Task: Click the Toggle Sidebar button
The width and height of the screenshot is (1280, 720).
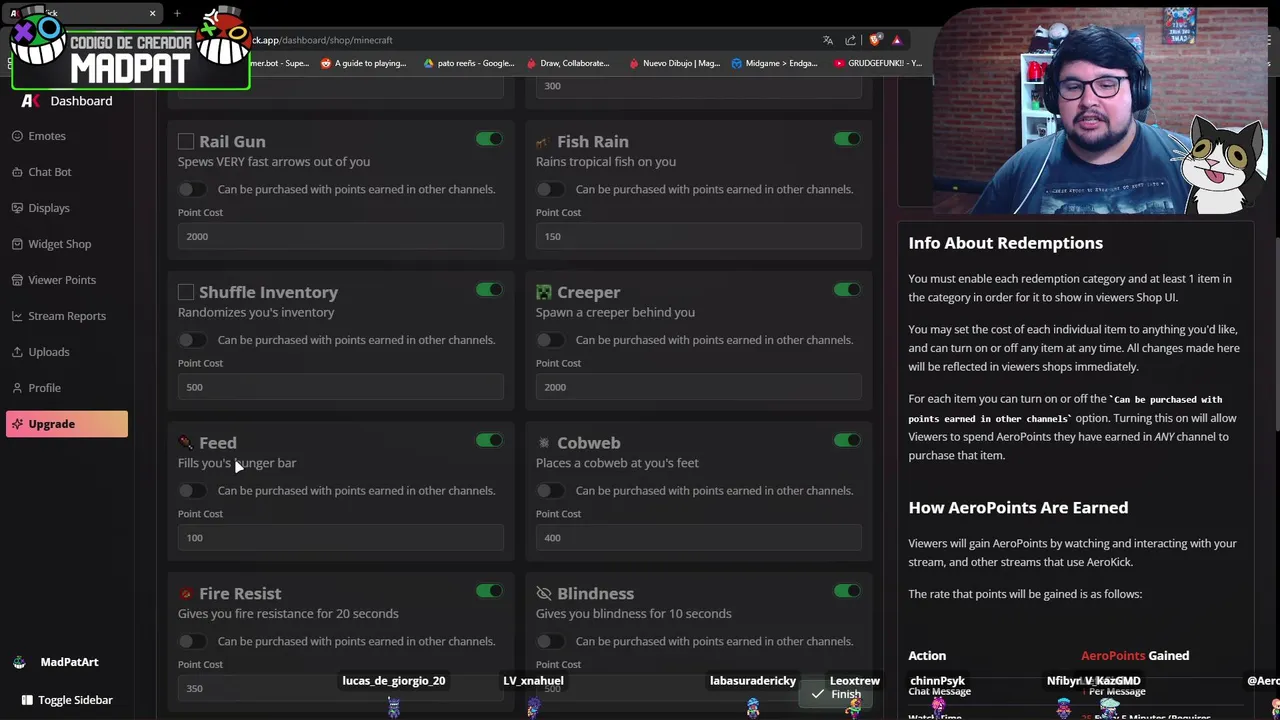Action: [x=67, y=700]
